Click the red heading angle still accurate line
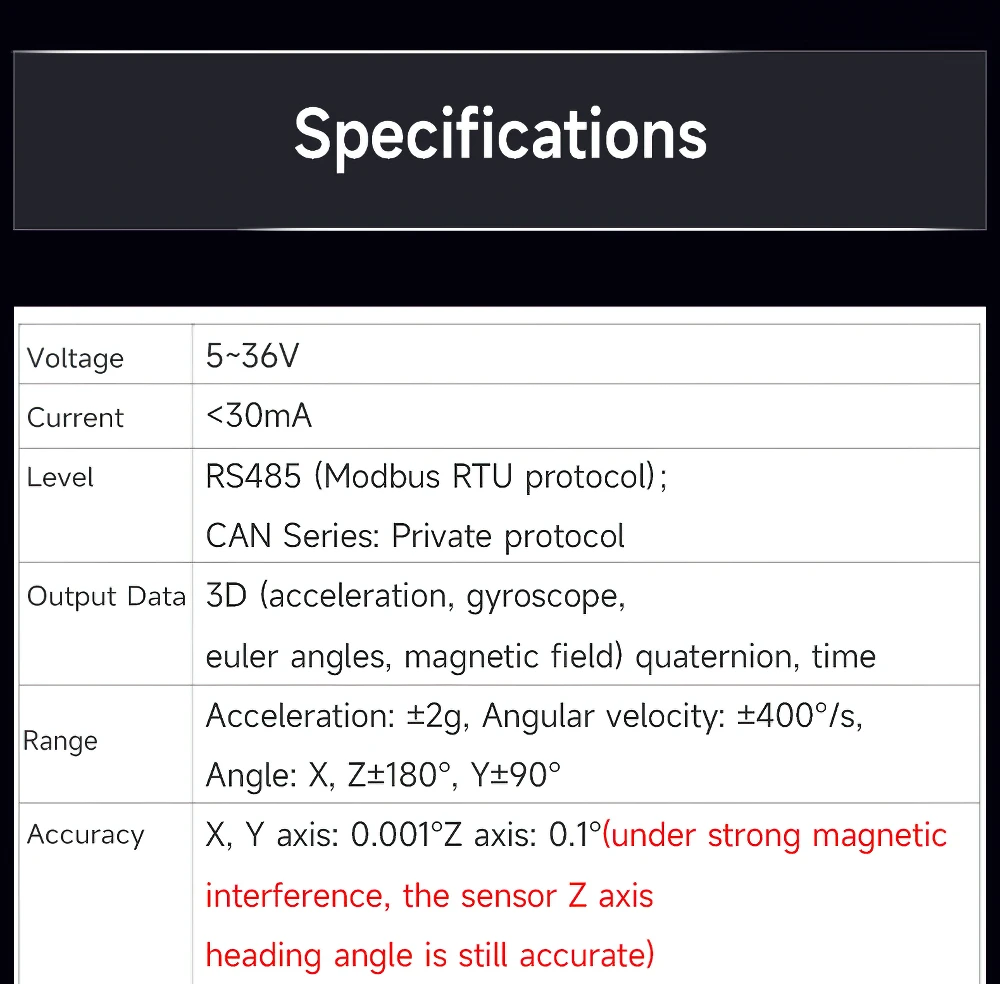The width and height of the screenshot is (1000, 984). coord(430,955)
